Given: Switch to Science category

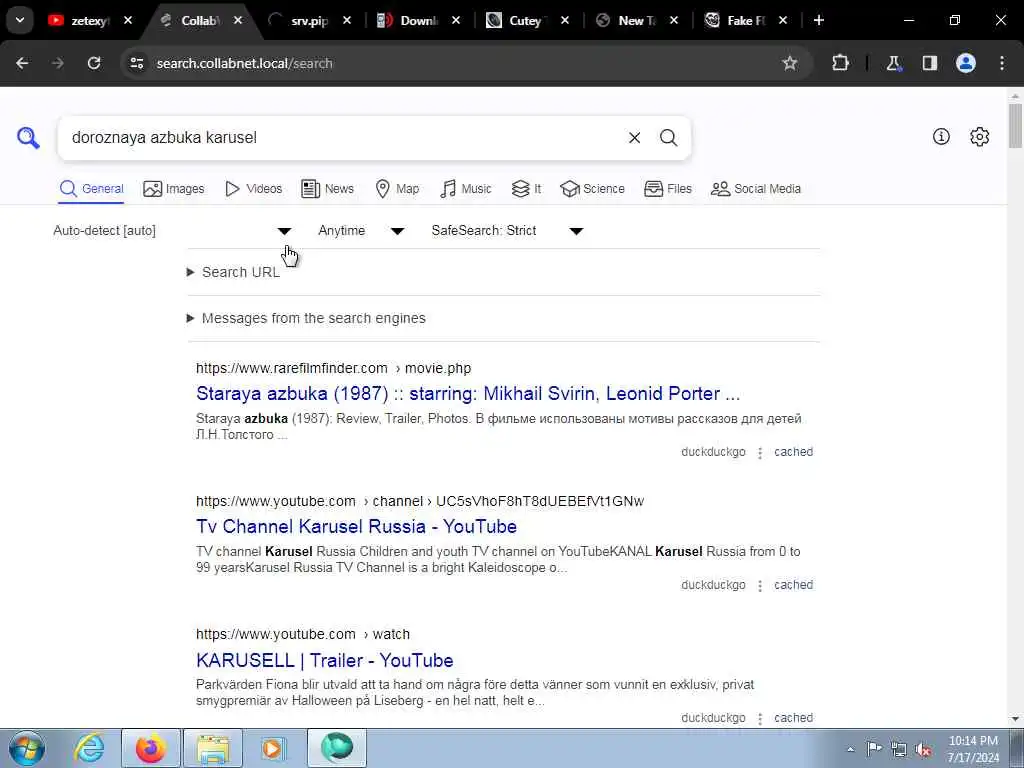Looking at the screenshot, I should (x=592, y=189).
